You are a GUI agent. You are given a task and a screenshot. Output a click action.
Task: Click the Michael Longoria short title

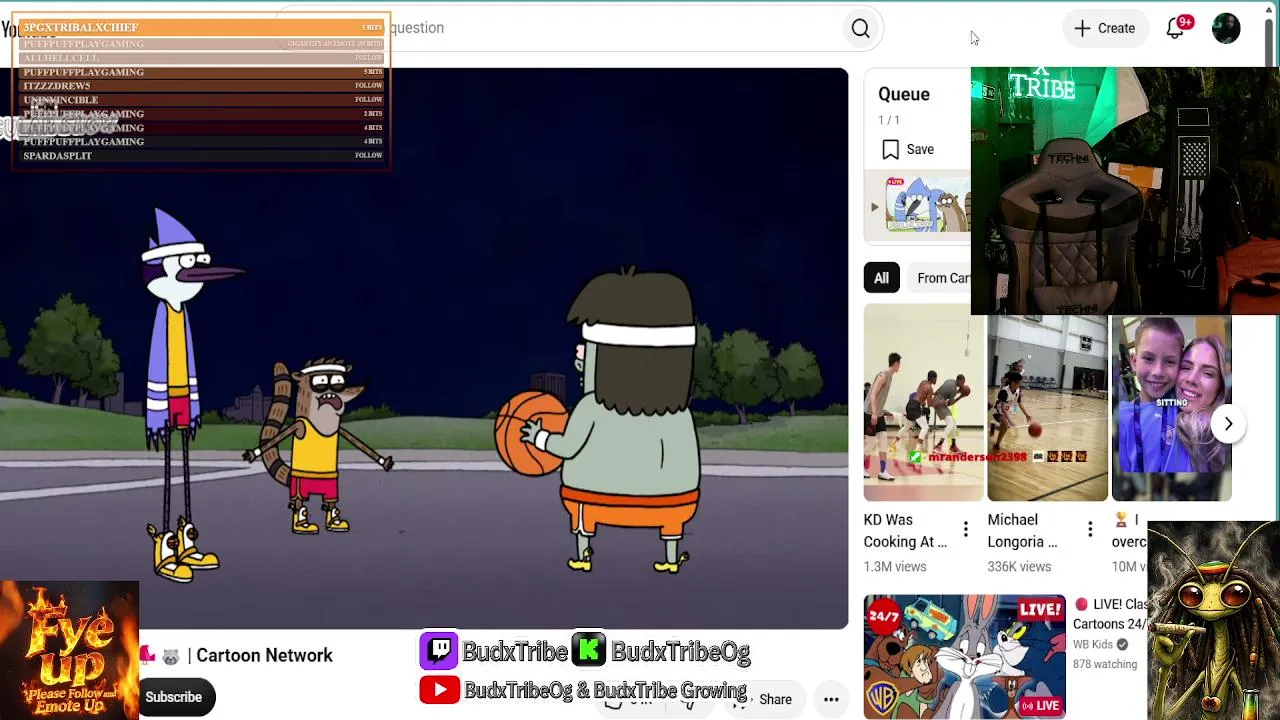1022,531
